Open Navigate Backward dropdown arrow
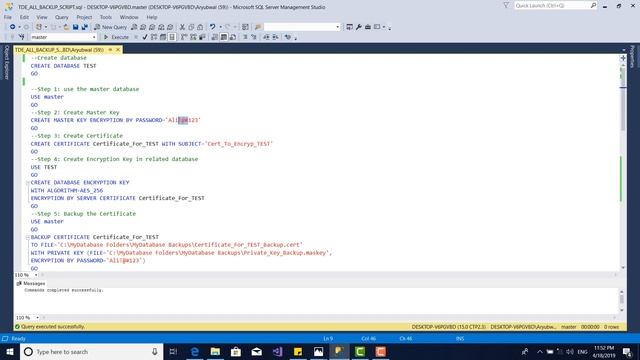This screenshot has width=640, height=360. pyautogui.click(x=19, y=27)
